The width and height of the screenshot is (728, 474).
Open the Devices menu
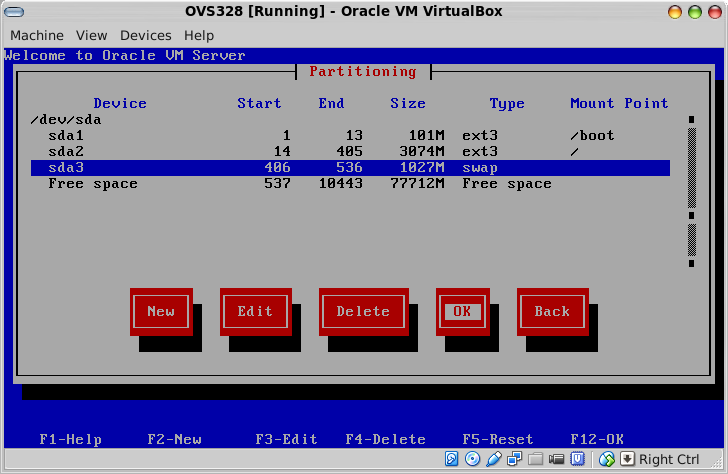(x=145, y=35)
